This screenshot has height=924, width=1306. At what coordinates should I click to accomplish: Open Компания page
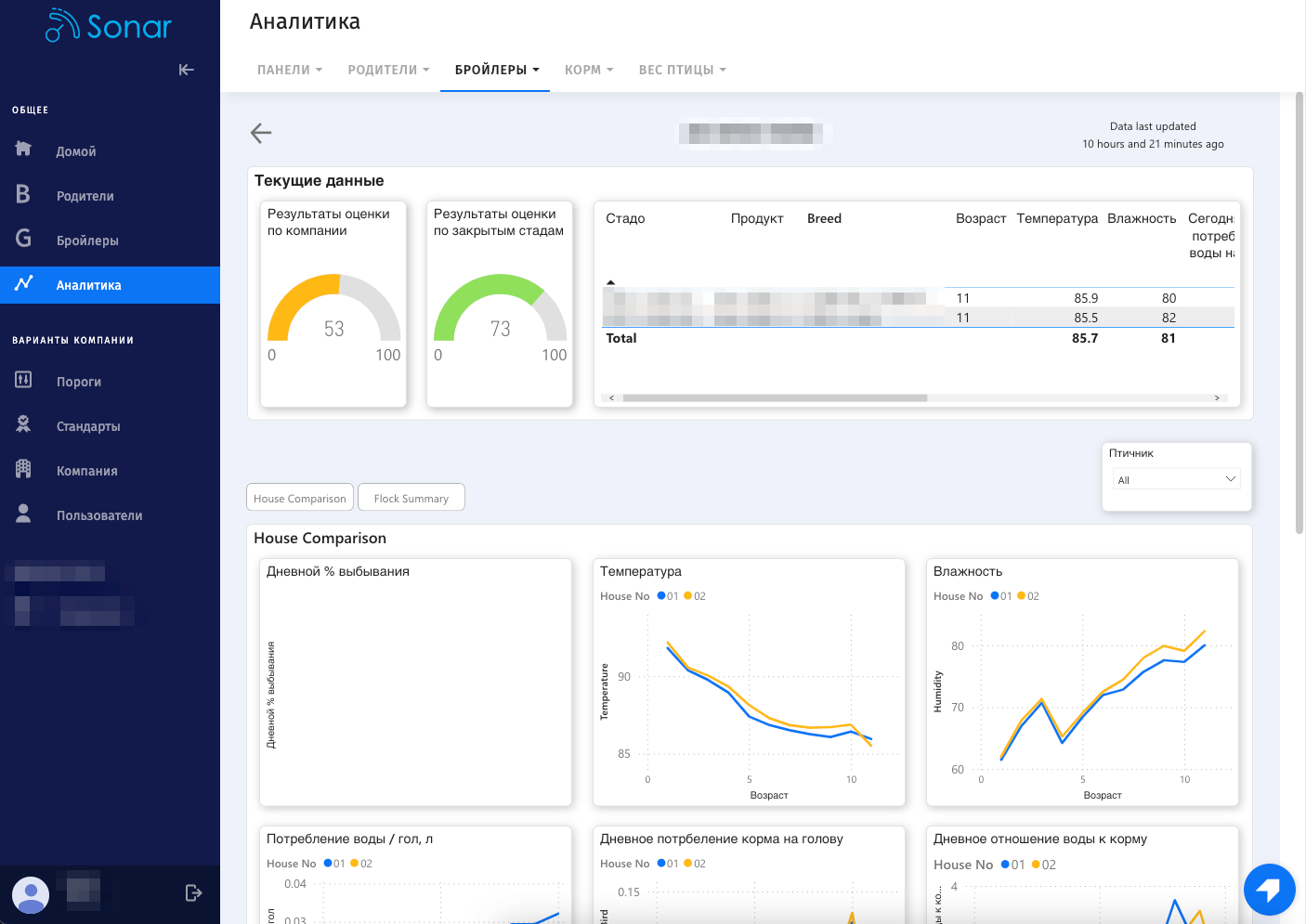point(87,471)
